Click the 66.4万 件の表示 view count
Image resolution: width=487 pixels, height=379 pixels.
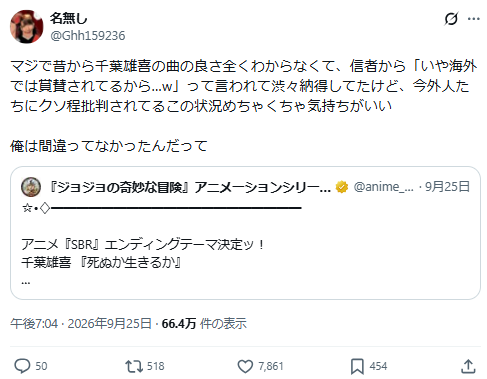click(x=204, y=323)
